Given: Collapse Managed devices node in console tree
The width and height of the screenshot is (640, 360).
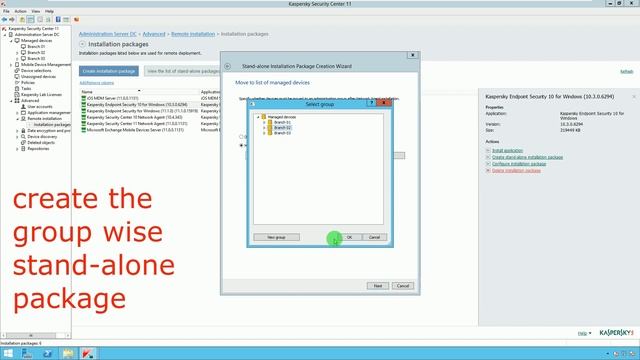Looking at the screenshot, I should (11, 41).
